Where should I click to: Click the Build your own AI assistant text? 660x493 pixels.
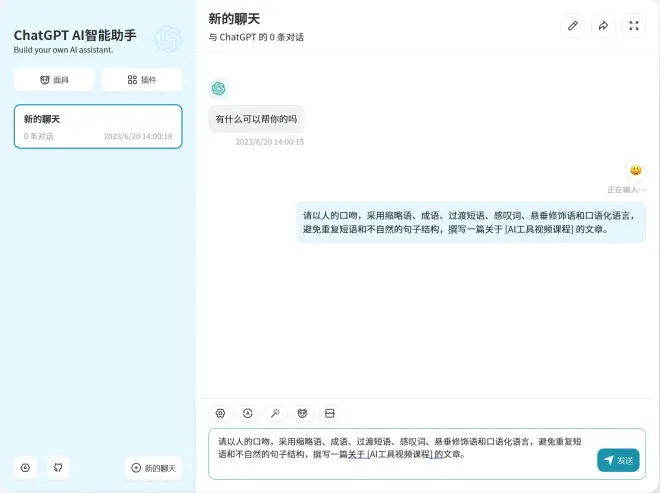pyautogui.click(x=63, y=50)
